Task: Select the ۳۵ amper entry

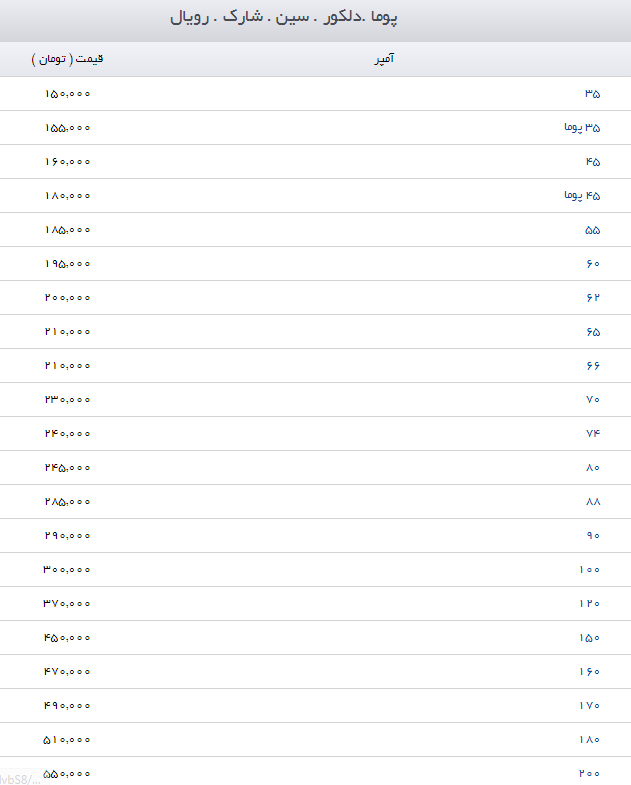Action: 592,94
